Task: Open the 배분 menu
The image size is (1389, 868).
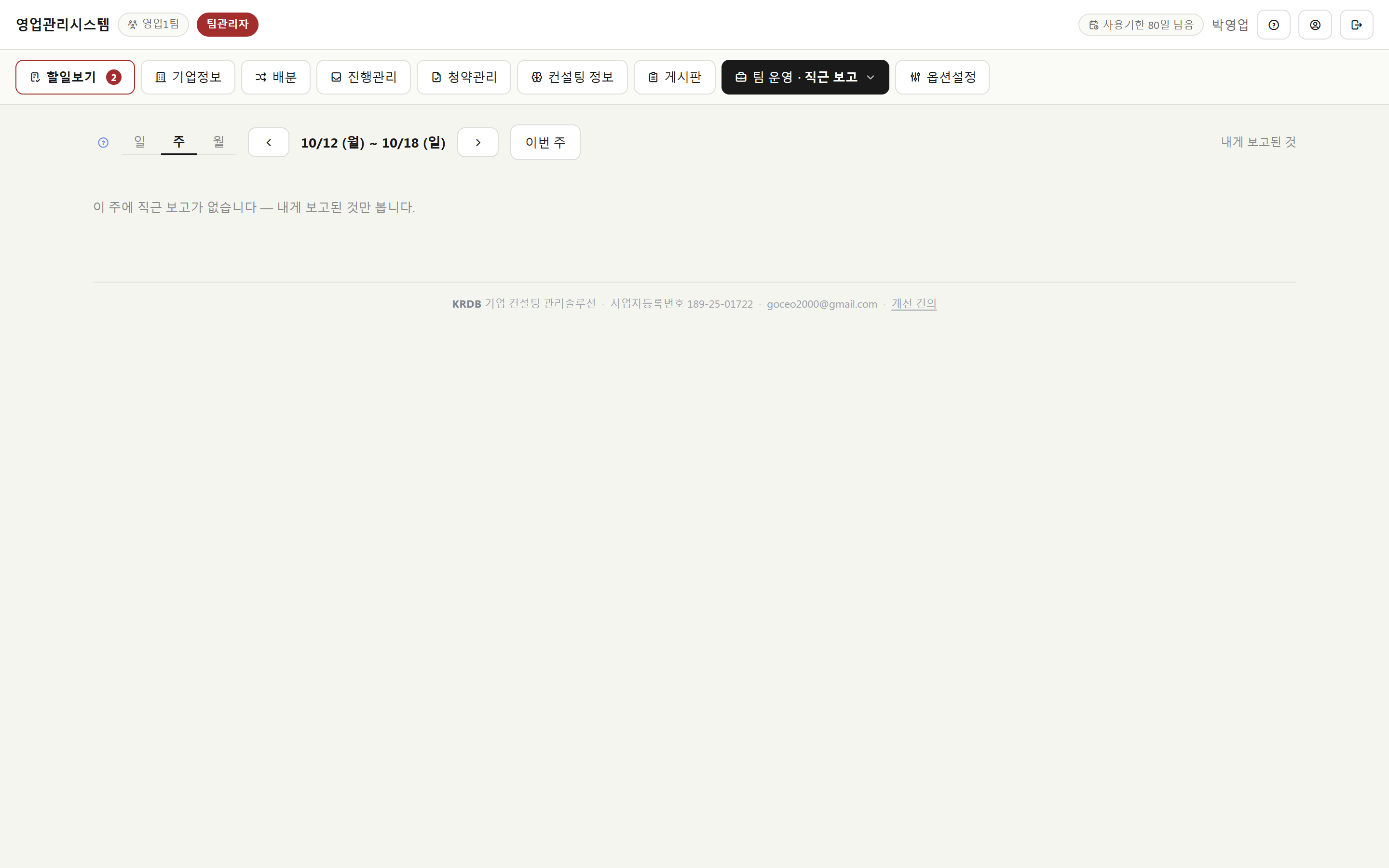Action: pos(275,77)
